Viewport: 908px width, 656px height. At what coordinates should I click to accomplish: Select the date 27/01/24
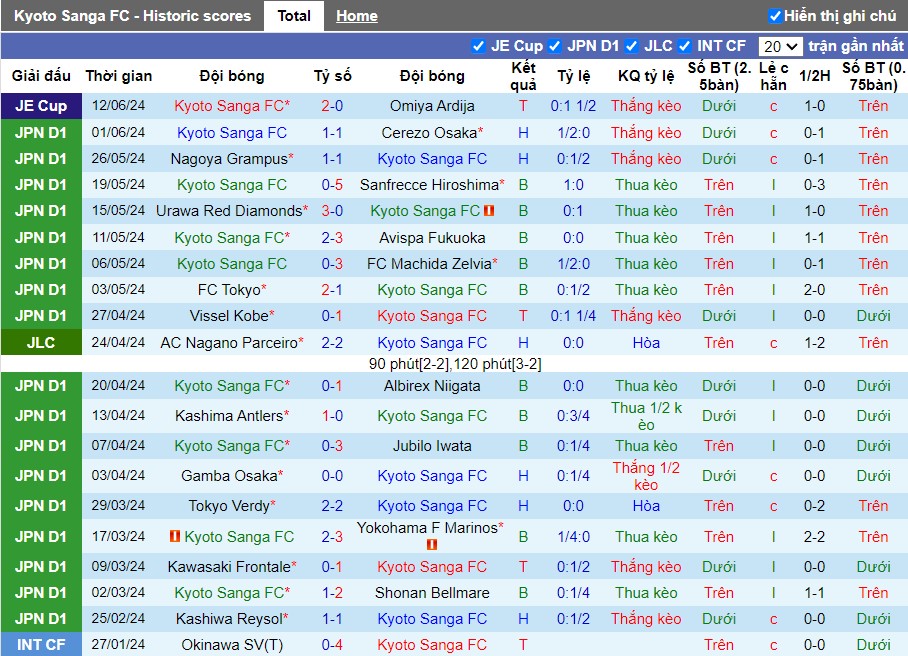pos(118,644)
